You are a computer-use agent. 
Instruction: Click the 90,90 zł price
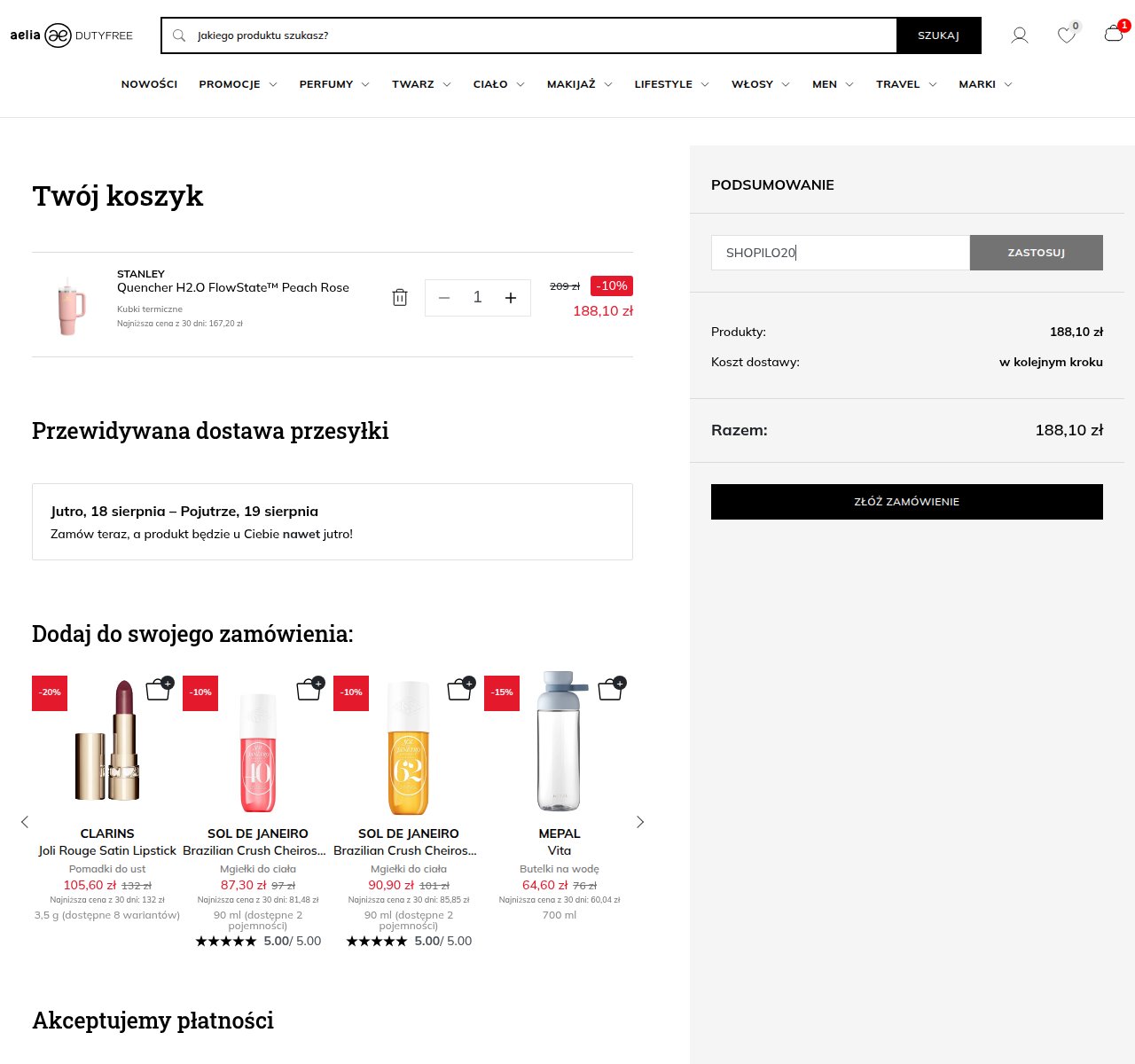coord(391,885)
